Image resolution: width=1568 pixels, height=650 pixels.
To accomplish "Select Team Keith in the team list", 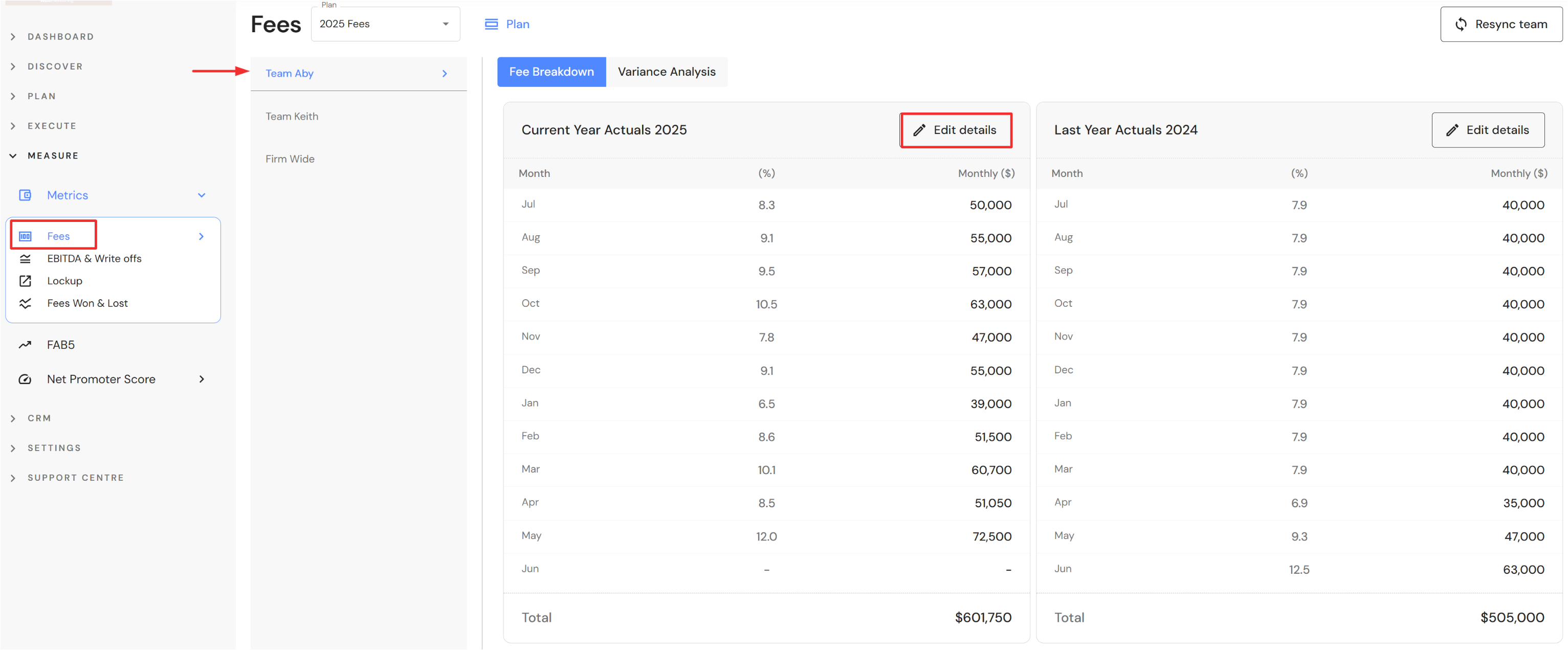I will click(x=292, y=116).
